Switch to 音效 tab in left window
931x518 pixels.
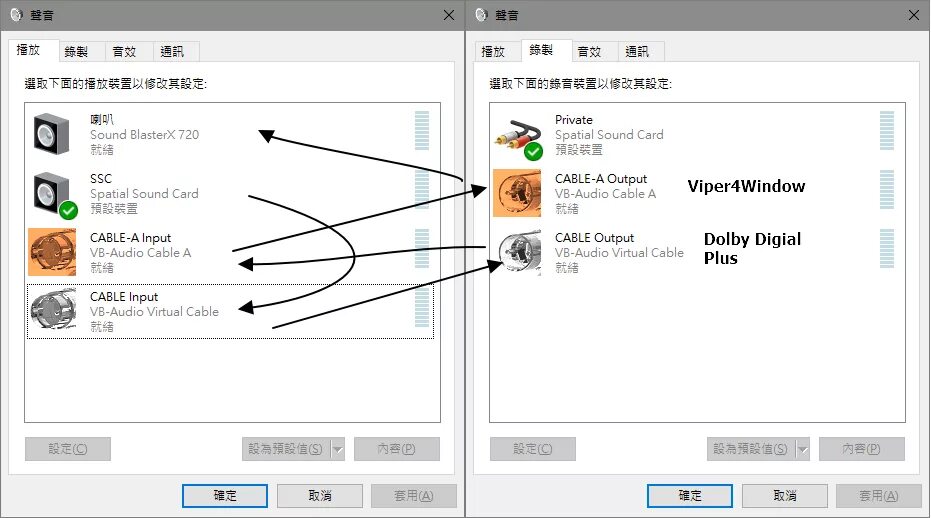pyautogui.click(x=124, y=52)
